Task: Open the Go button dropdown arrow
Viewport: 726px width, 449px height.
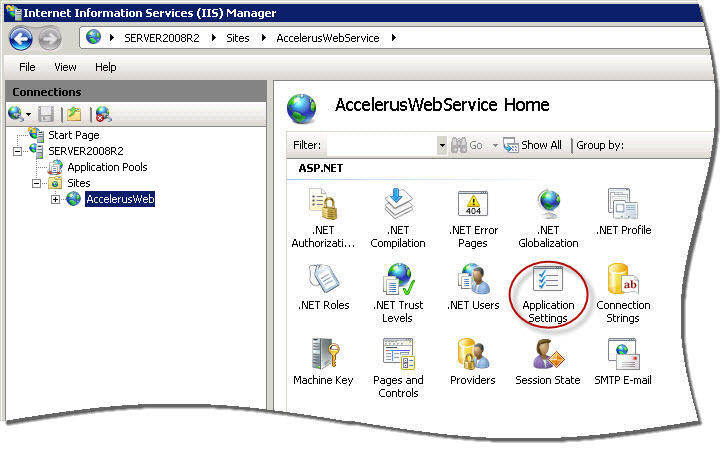Action: click(x=495, y=145)
